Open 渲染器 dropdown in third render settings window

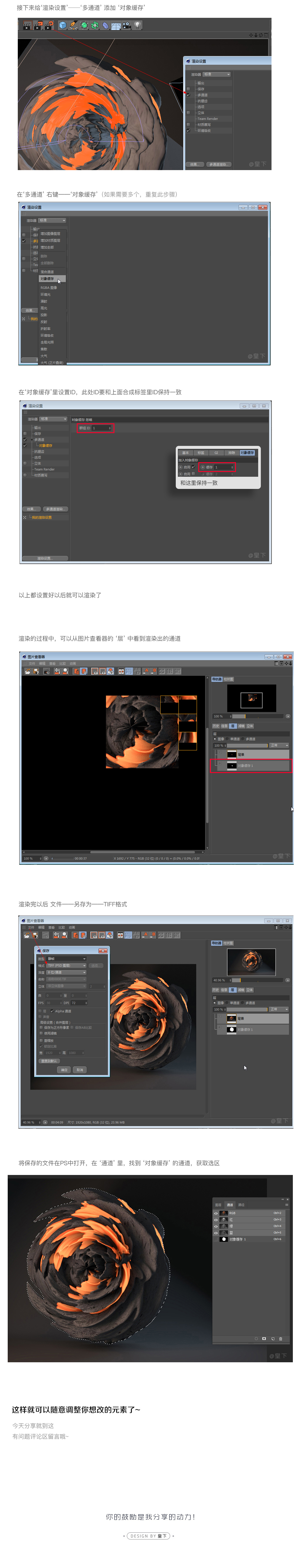coord(53,419)
